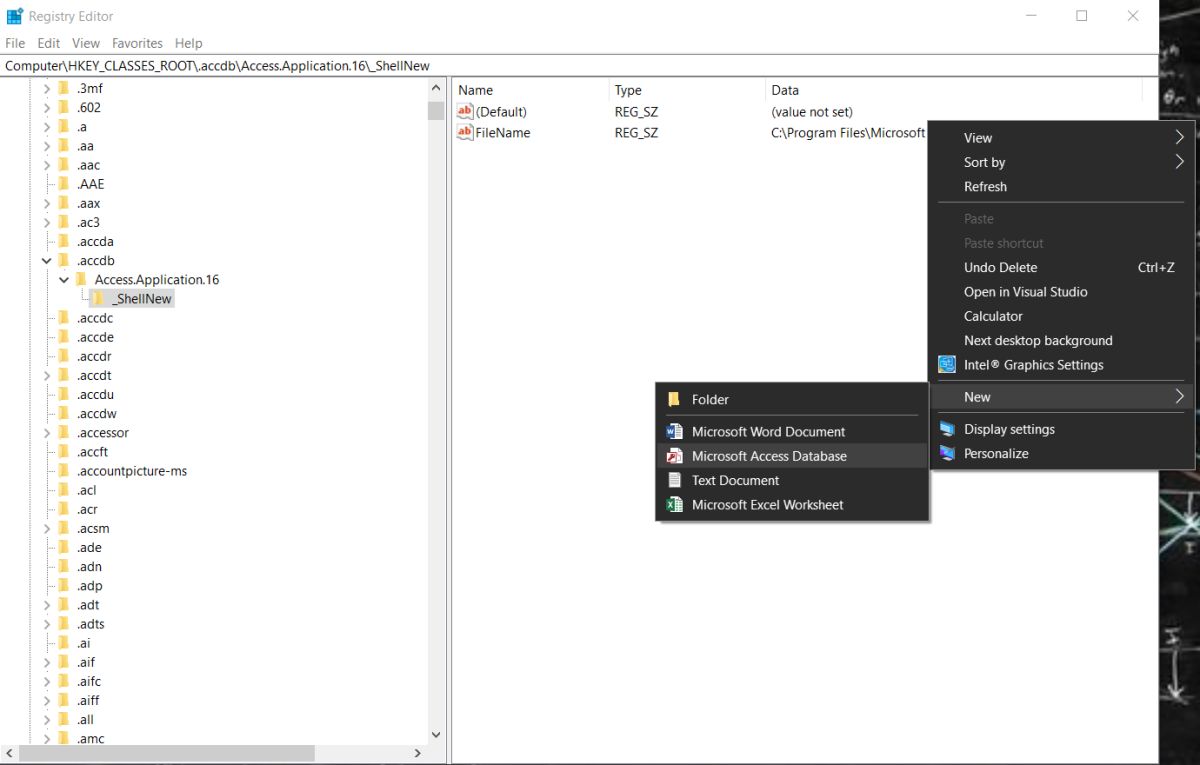Click the tree horizontal scrollbar right arrow
1200x765 pixels.
[x=418, y=753]
